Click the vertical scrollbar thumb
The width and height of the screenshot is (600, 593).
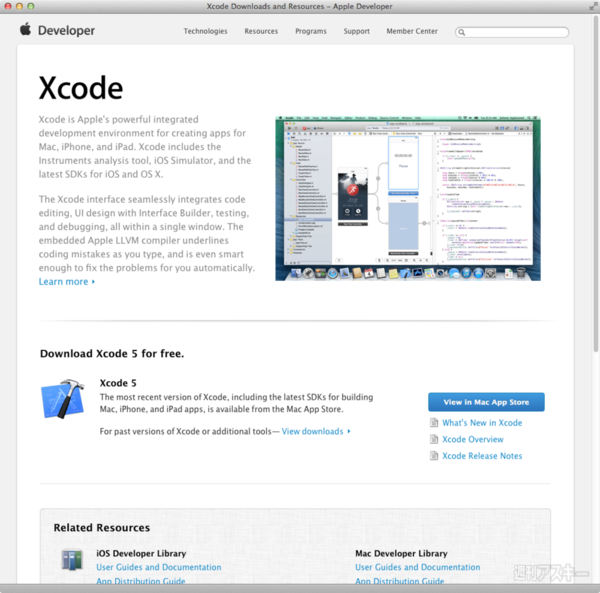click(596, 184)
